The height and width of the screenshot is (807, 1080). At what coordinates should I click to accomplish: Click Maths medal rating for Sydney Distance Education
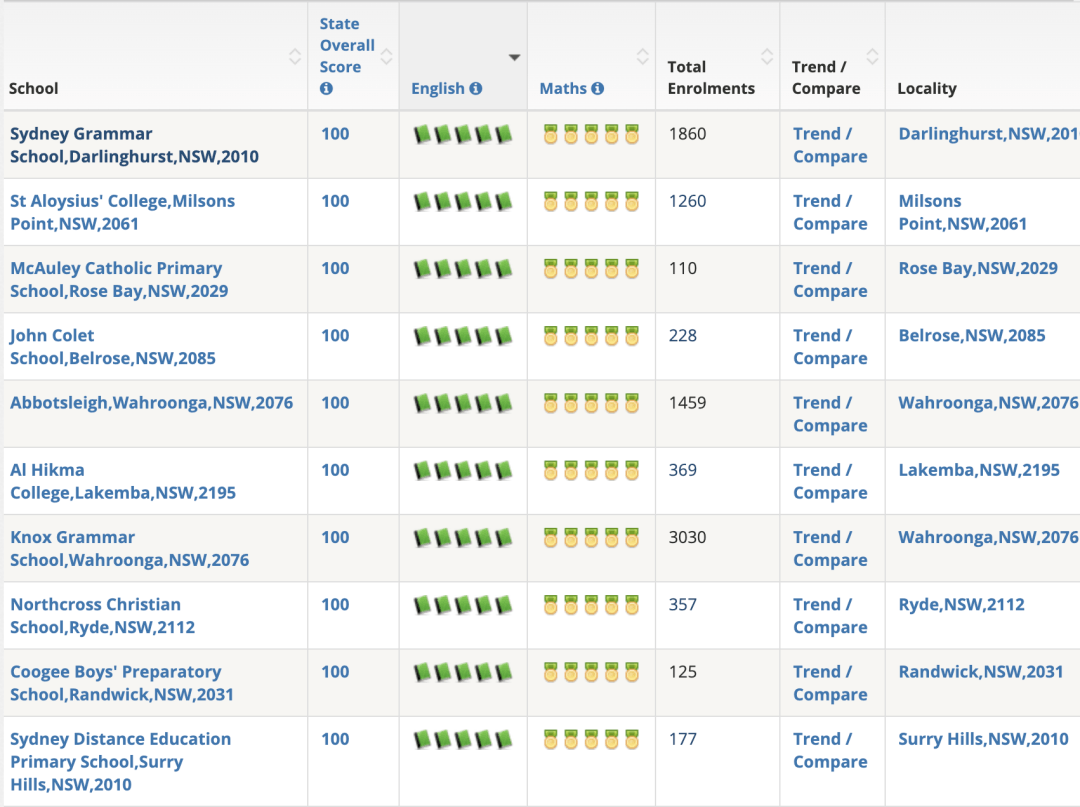click(x=591, y=739)
